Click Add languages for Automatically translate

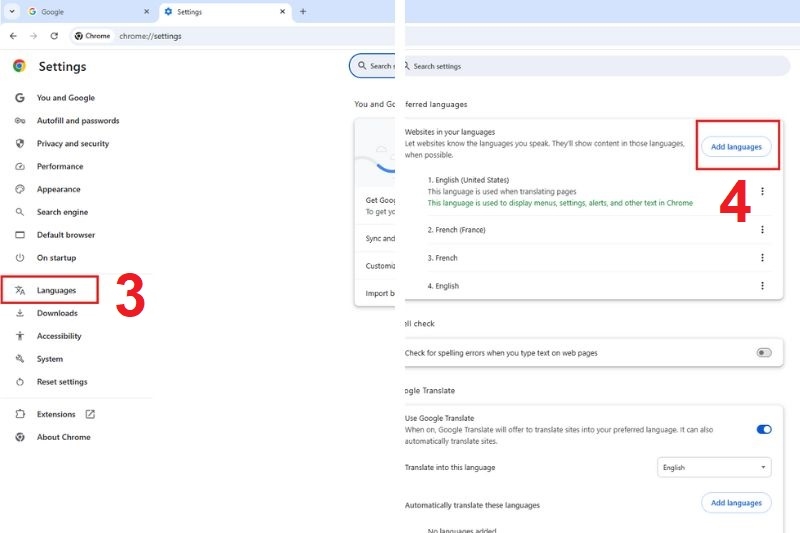click(x=736, y=503)
